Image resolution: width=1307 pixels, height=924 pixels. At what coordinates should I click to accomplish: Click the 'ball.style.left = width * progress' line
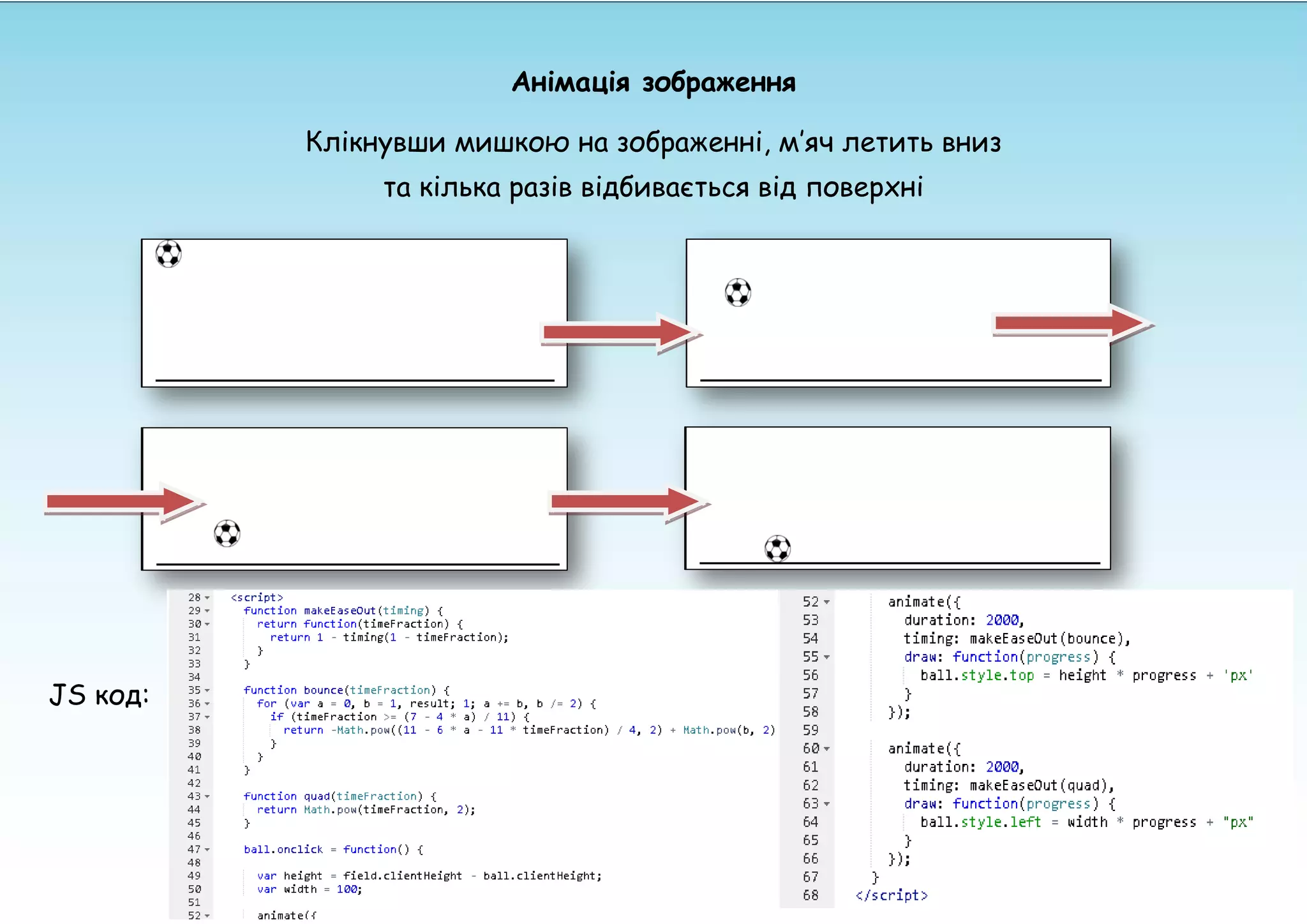coord(1087,823)
